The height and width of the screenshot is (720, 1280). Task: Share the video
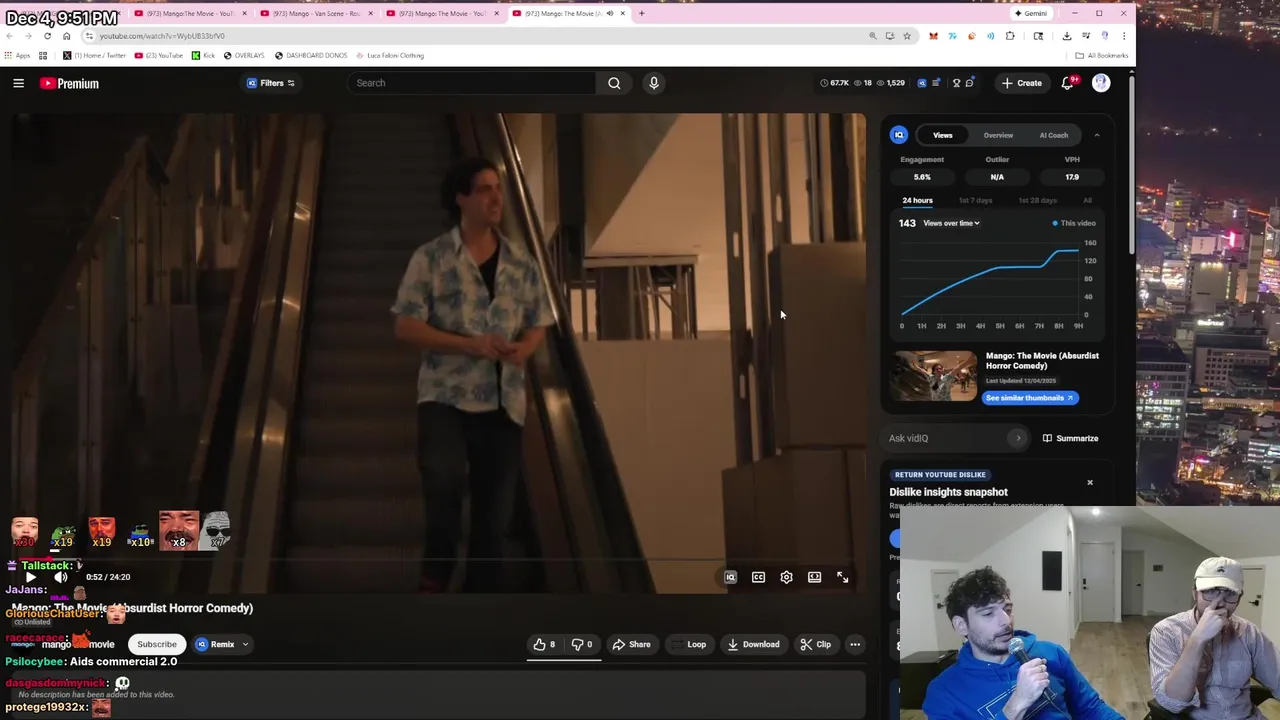click(x=631, y=644)
